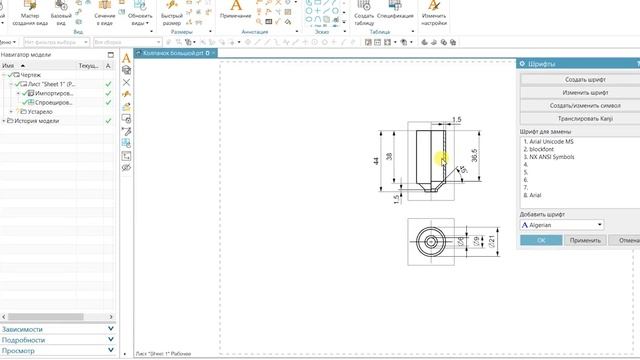Click the Транслировать Kanji button
Viewport: 640px width, 360px height.
[x=585, y=119]
